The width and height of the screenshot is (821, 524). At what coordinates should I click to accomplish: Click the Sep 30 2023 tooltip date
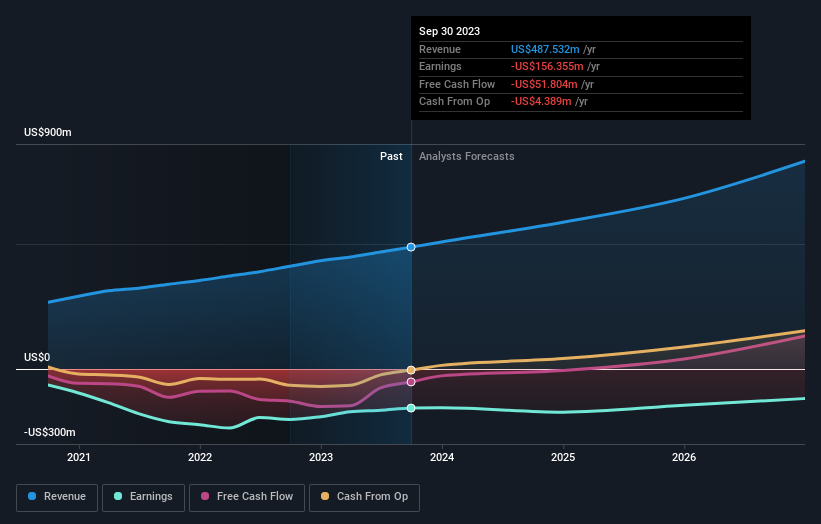pyautogui.click(x=449, y=31)
